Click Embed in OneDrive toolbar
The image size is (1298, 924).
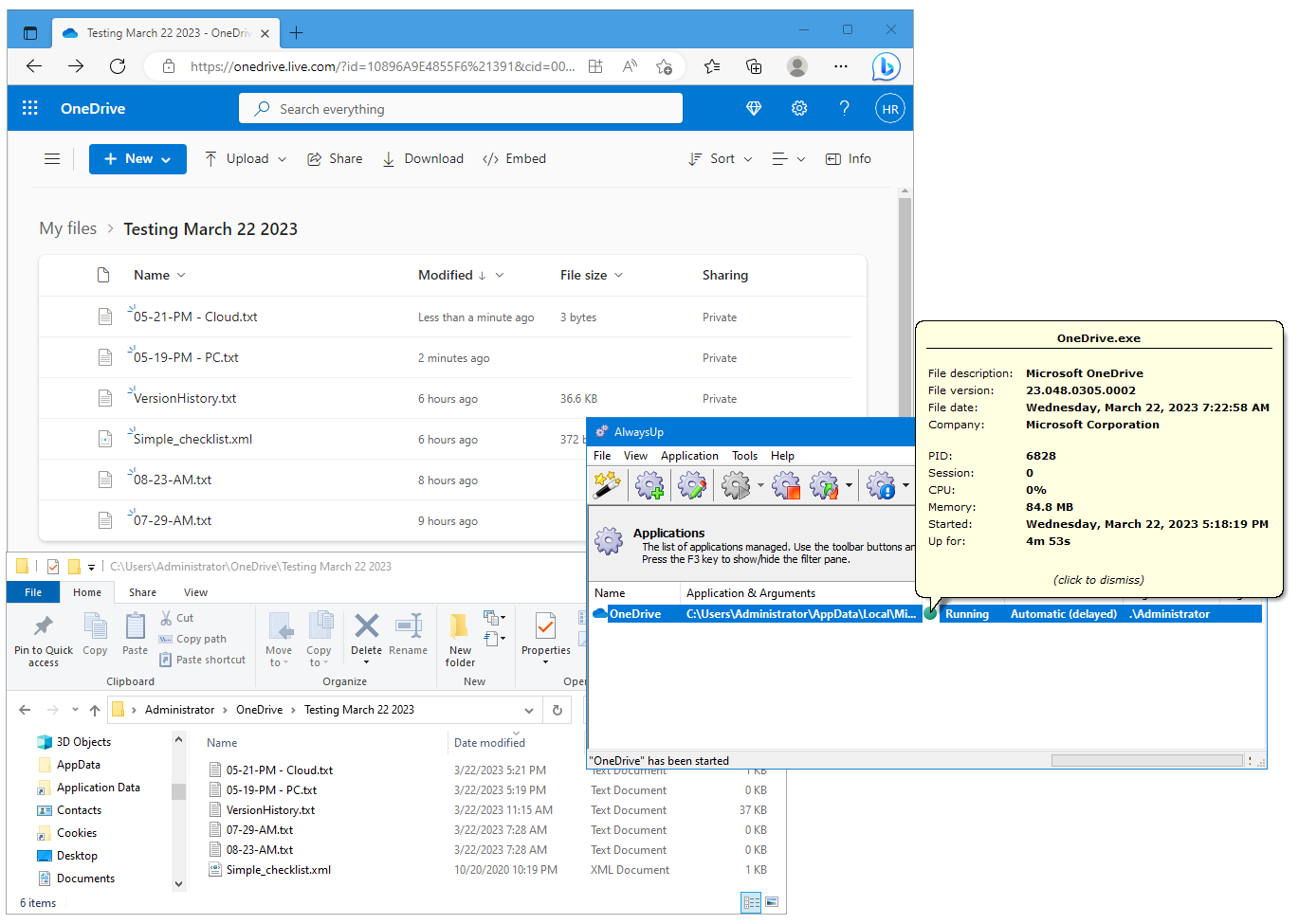point(515,159)
